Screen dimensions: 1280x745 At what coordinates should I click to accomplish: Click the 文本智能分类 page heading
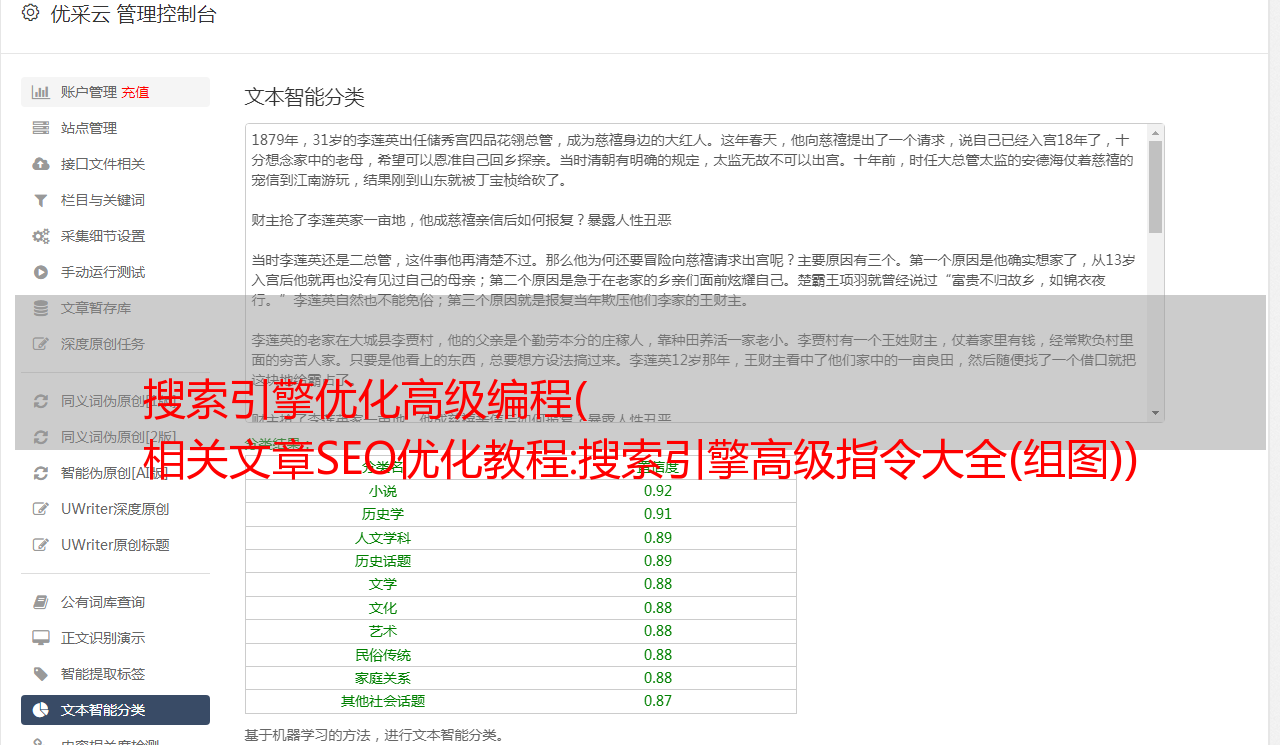pos(305,97)
